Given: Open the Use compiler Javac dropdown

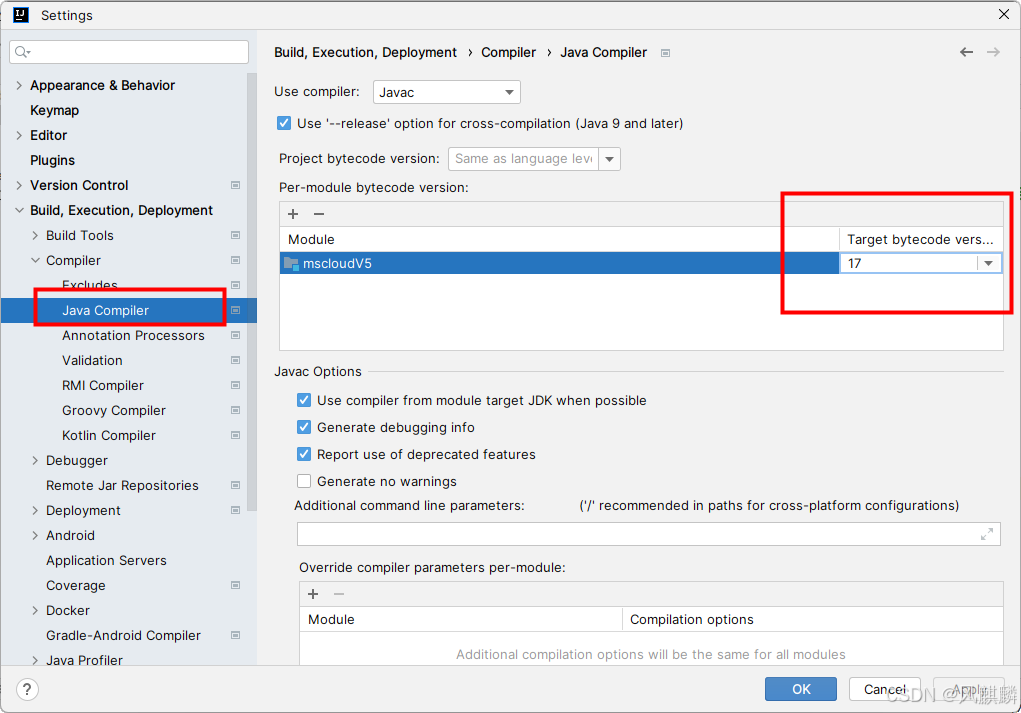Looking at the screenshot, I should pos(447,92).
